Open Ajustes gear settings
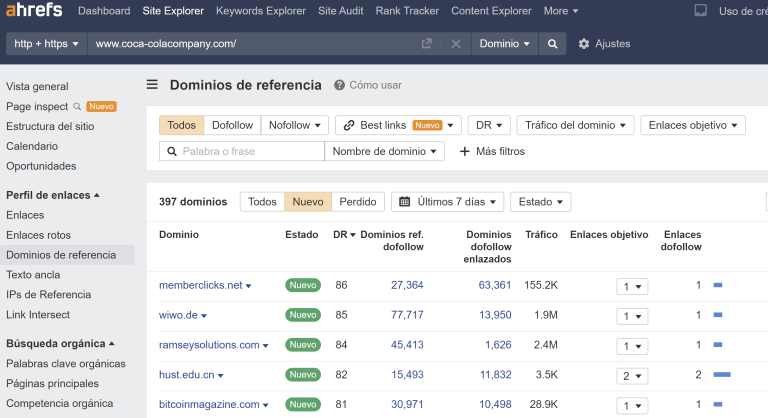This screenshot has width=768, height=418. tap(604, 44)
